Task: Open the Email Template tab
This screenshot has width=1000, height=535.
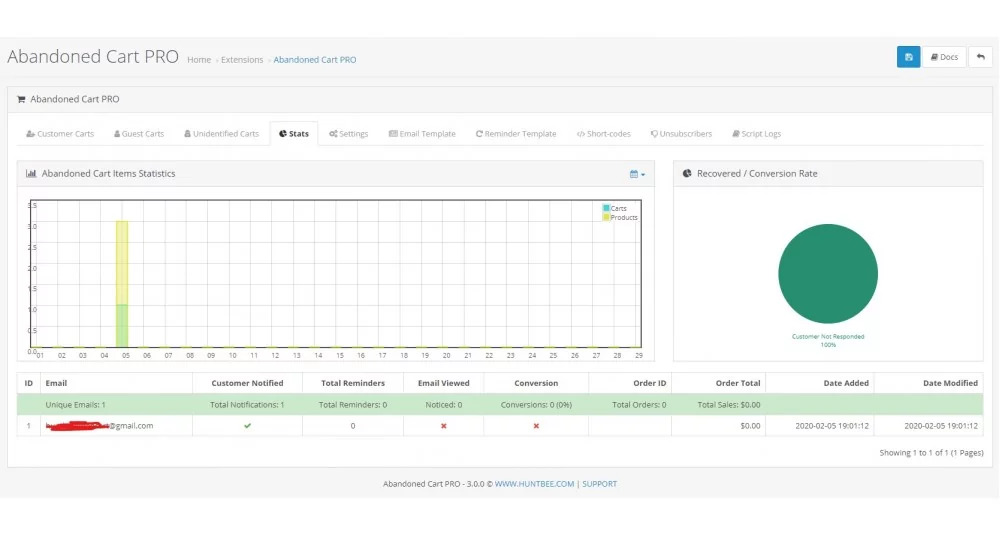Action: (422, 134)
